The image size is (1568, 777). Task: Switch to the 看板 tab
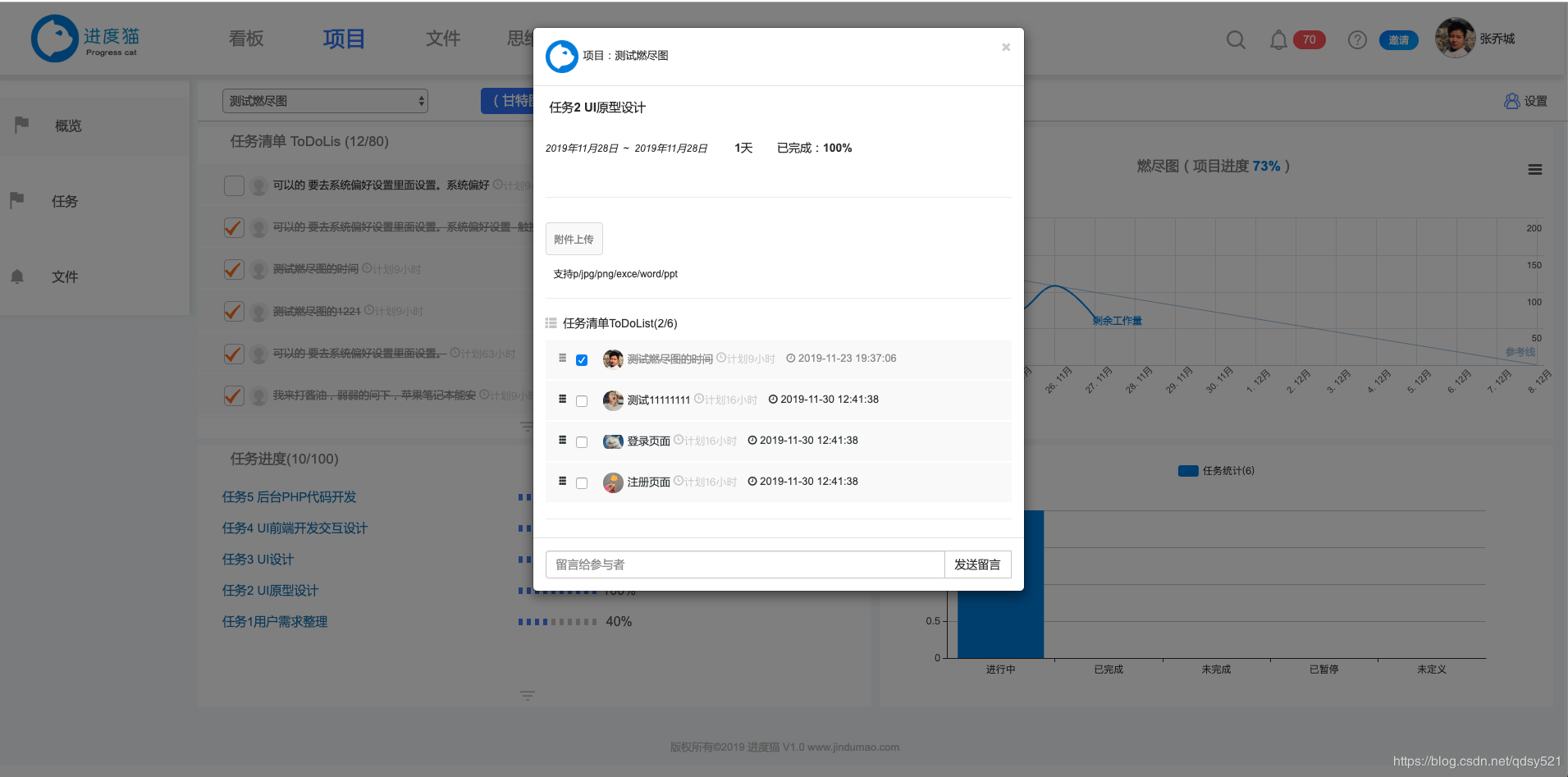(246, 39)
